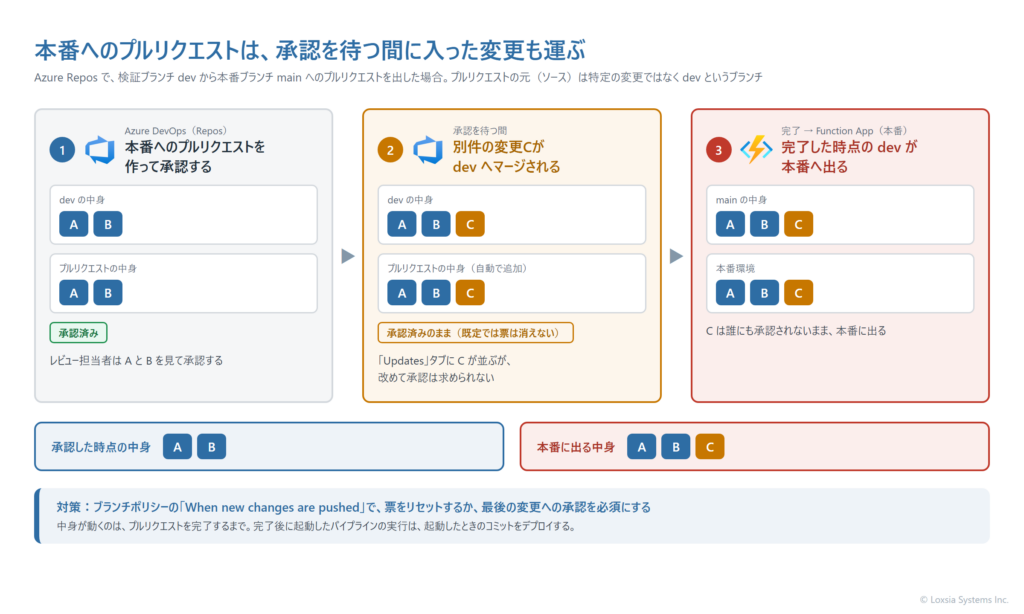The height and width of the screenshot is (614, 1024).
Task: Select orange chip C under step 2 'dev の中身'
Action: tap(470, 224)
